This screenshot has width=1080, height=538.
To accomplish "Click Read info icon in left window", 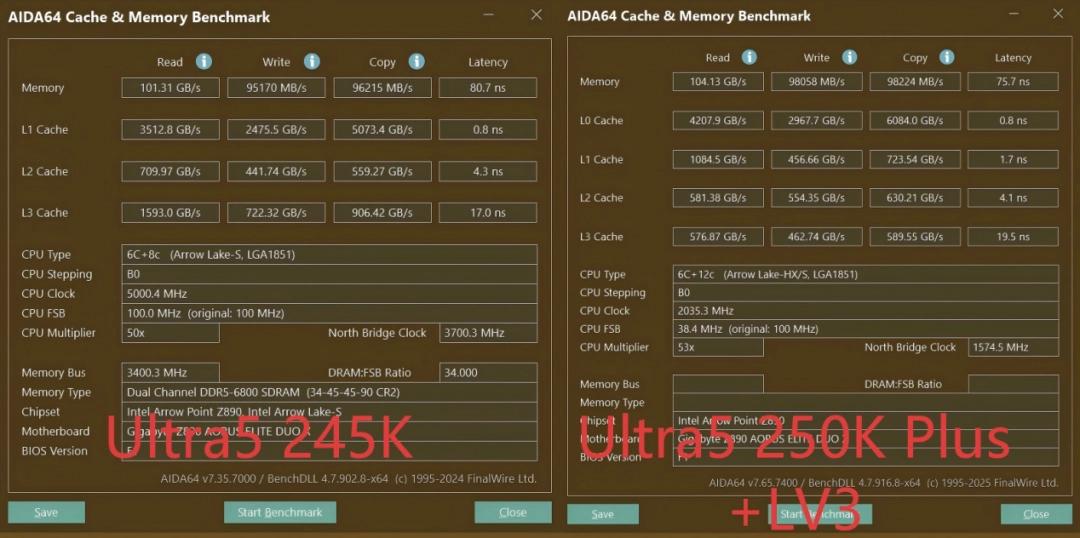I will point(203,62).
